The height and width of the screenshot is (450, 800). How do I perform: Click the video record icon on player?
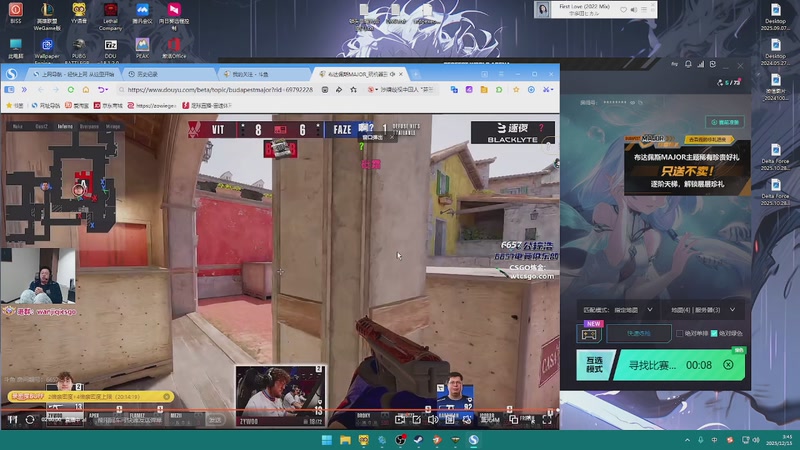399,419
